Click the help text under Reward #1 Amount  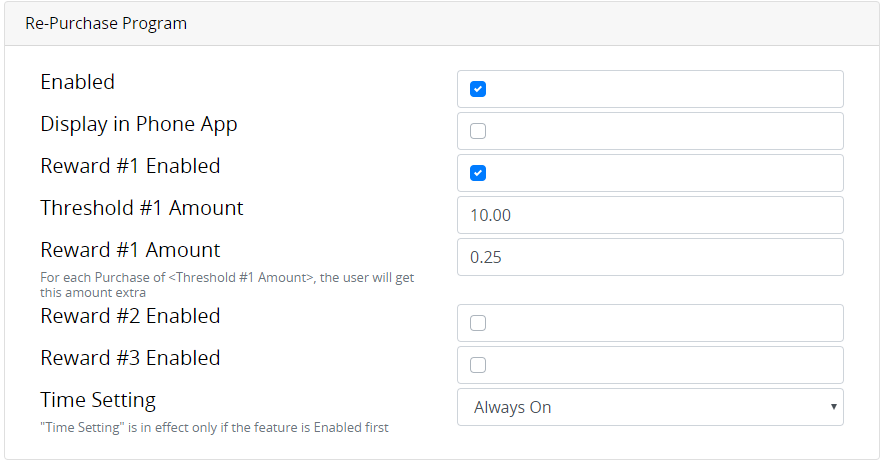click(227, 285)
